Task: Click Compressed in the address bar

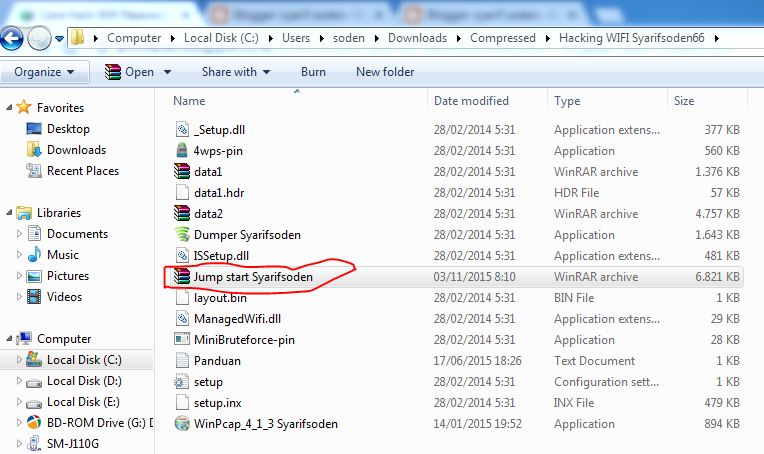Action: (503, 38)
